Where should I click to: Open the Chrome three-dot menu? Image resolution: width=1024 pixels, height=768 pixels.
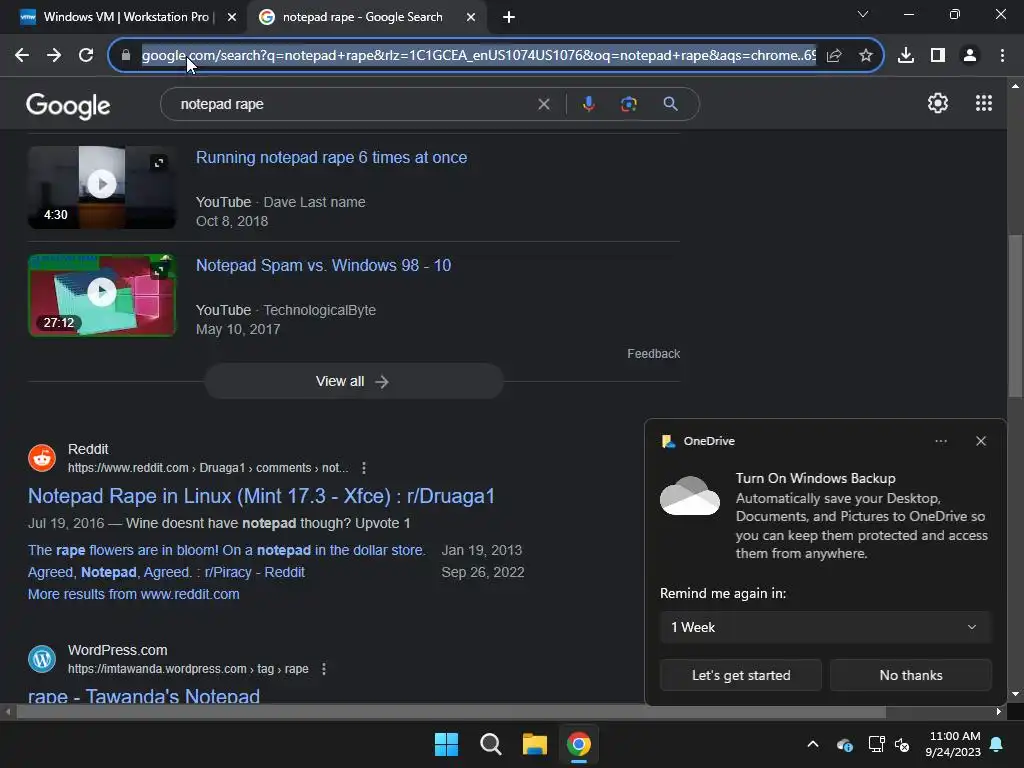click(1002, 56)
